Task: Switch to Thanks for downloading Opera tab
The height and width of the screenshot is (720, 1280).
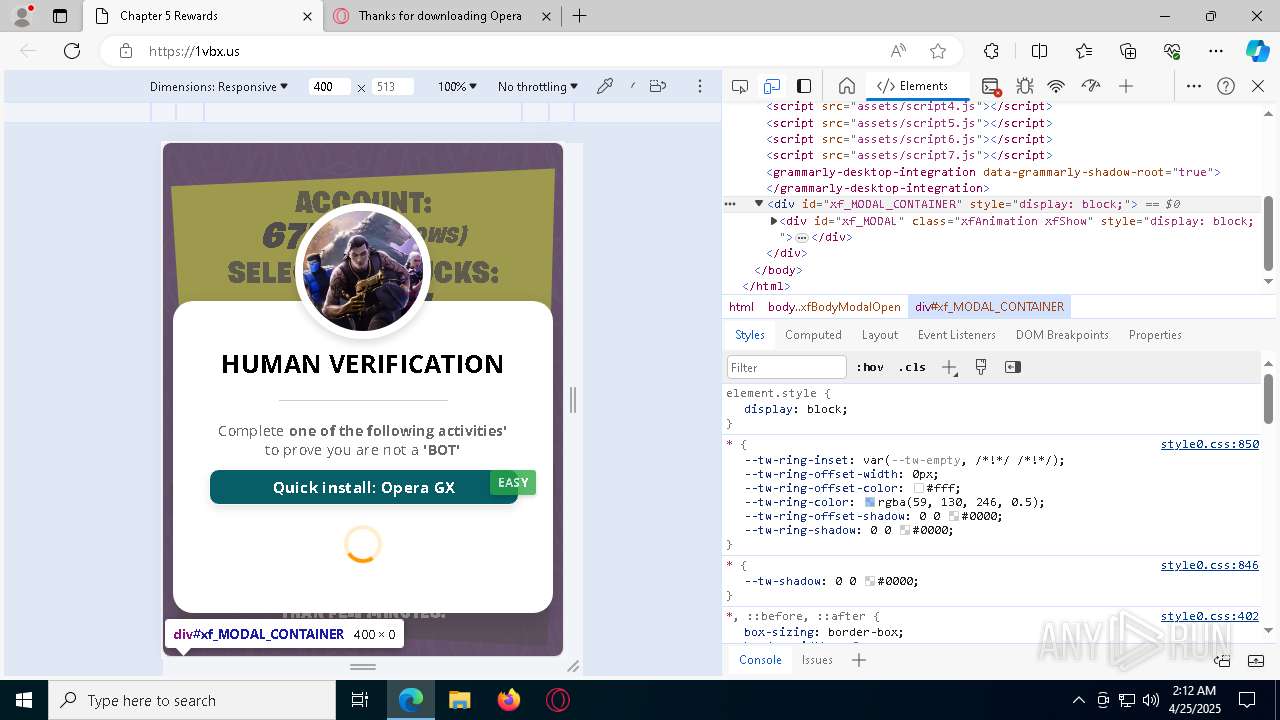Action: point(440,16)
